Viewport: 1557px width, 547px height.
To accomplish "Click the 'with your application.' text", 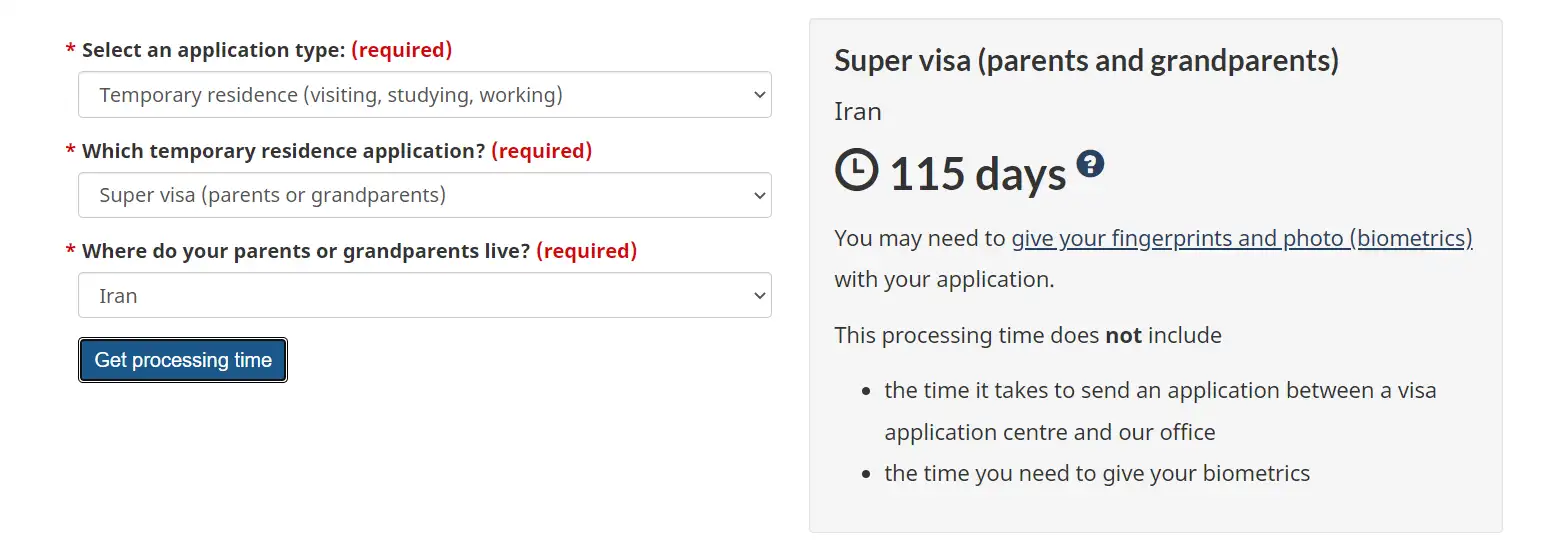I will coord(944,279).
